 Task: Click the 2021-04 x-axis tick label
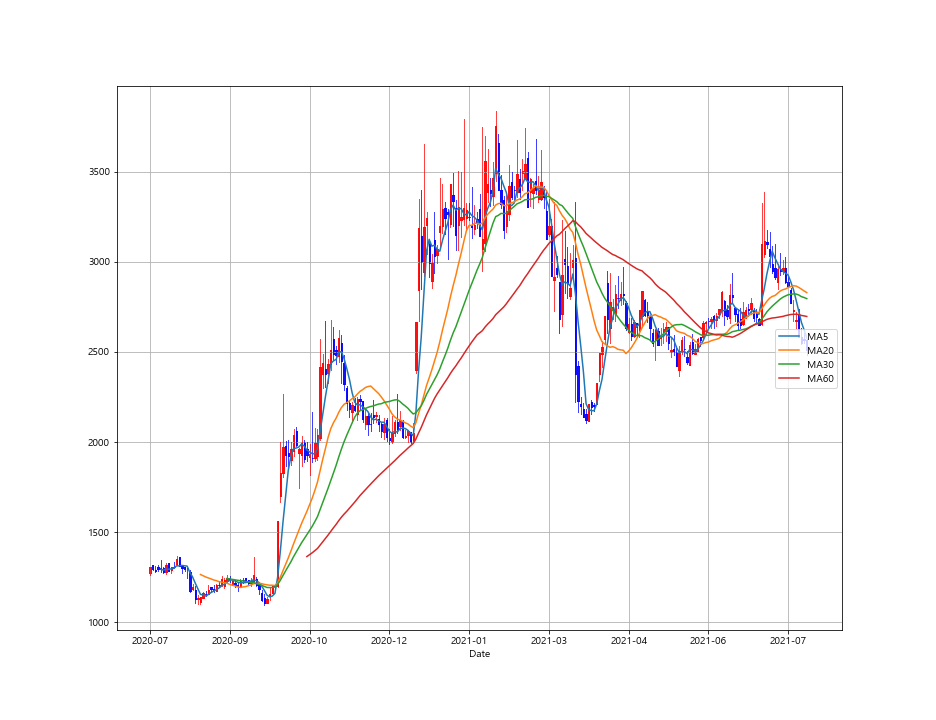[x=629, y=641]
